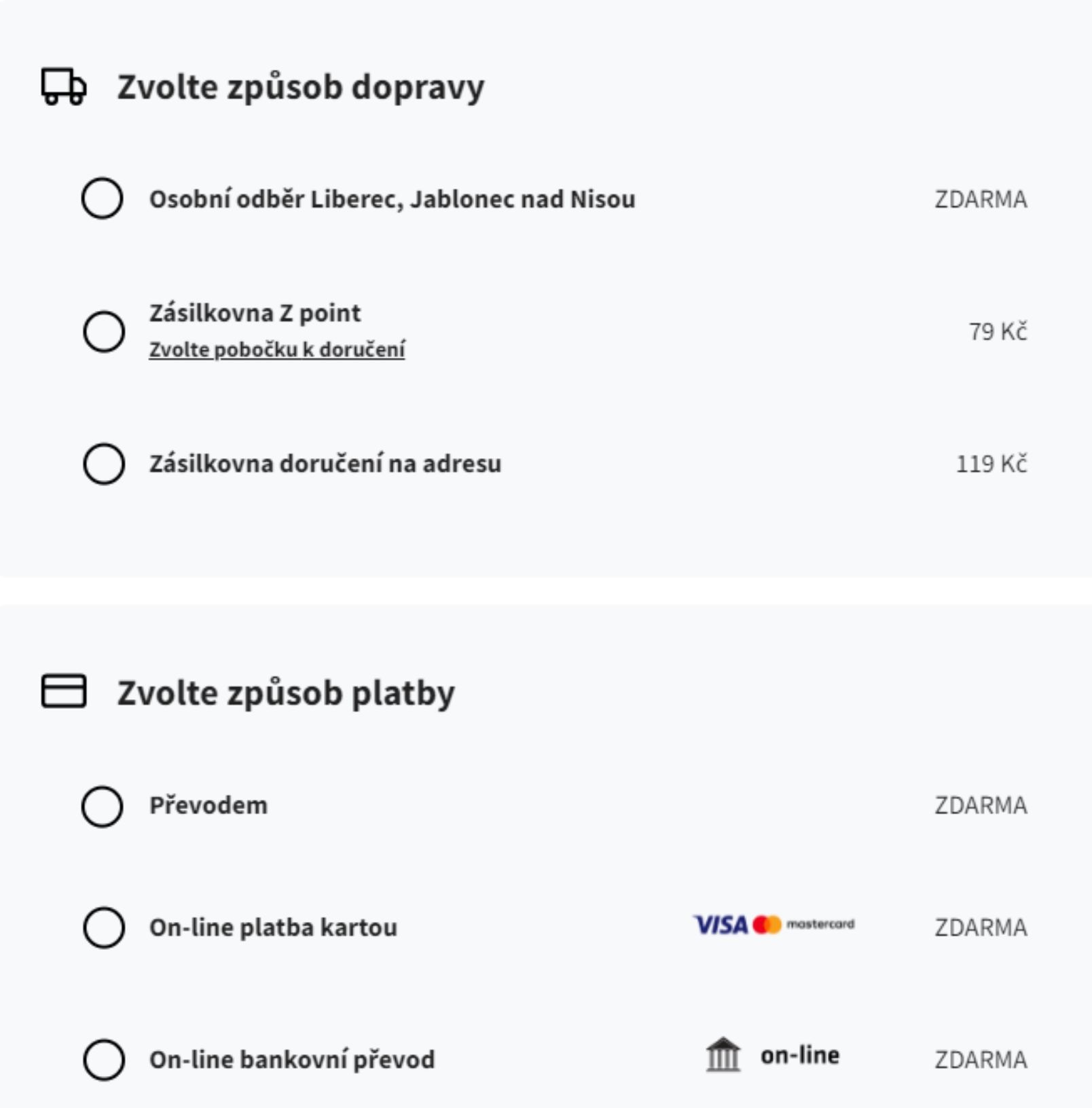Screen dimensions: 1092x1108
Task: Click the delivery truck icon
Action: pyautogui.click(x=64, y=87)
